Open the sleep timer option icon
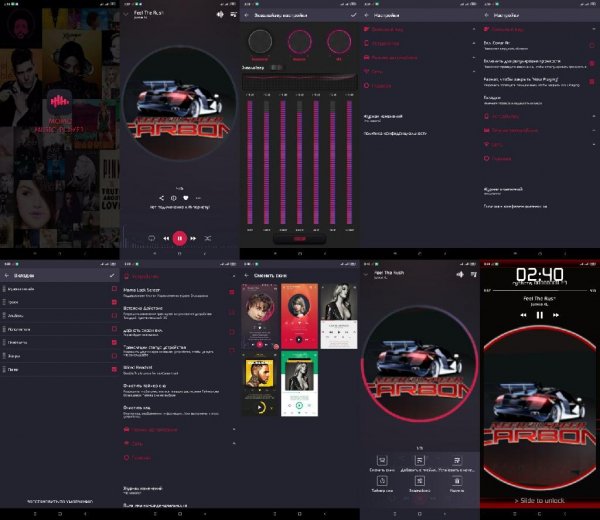Image resolution: width=600 pixels, height=520 pixels. [x=382, y=481]
